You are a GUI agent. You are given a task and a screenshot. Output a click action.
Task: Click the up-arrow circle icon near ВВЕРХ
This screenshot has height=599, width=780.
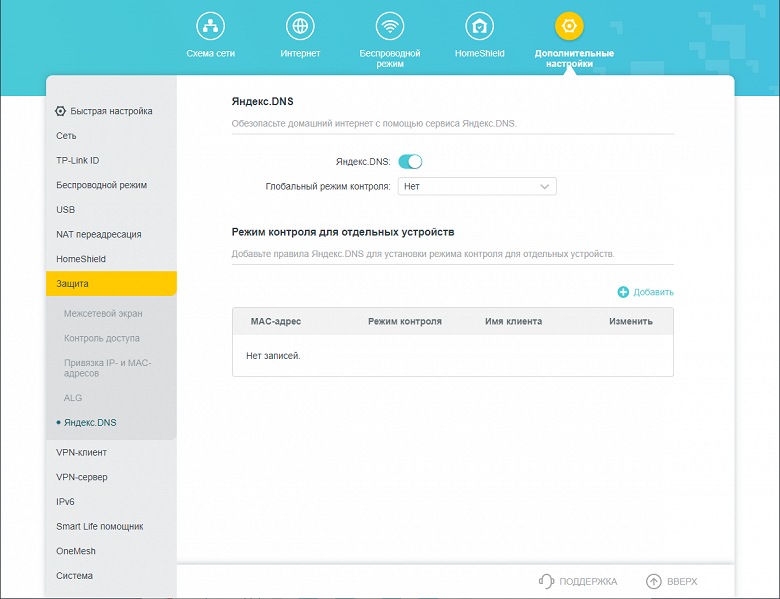pyautogui.click(x=653, y=581)
